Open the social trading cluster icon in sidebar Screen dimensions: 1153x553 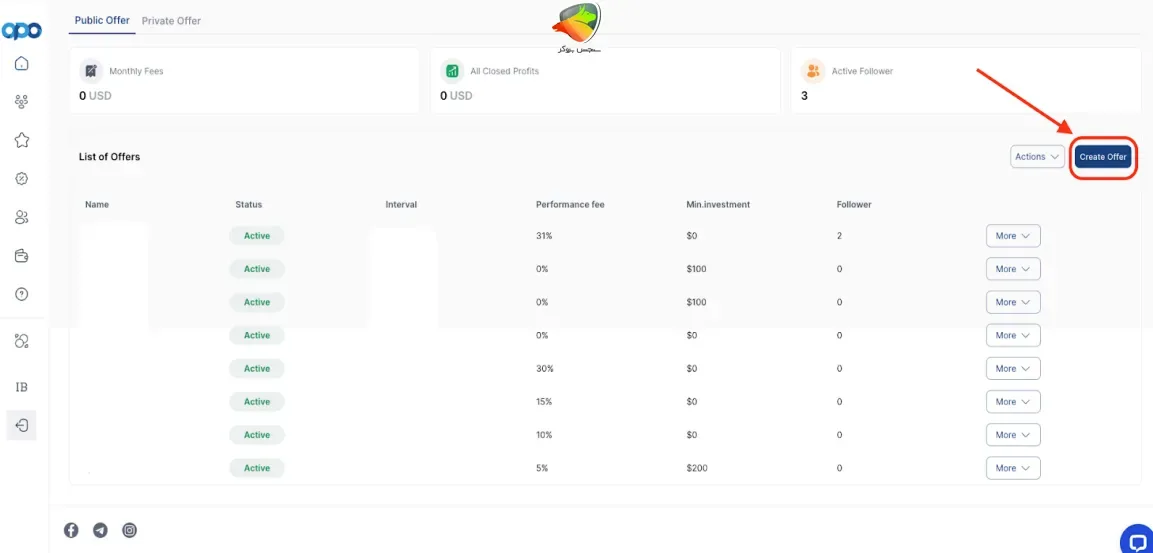click(x=21, y=101)
